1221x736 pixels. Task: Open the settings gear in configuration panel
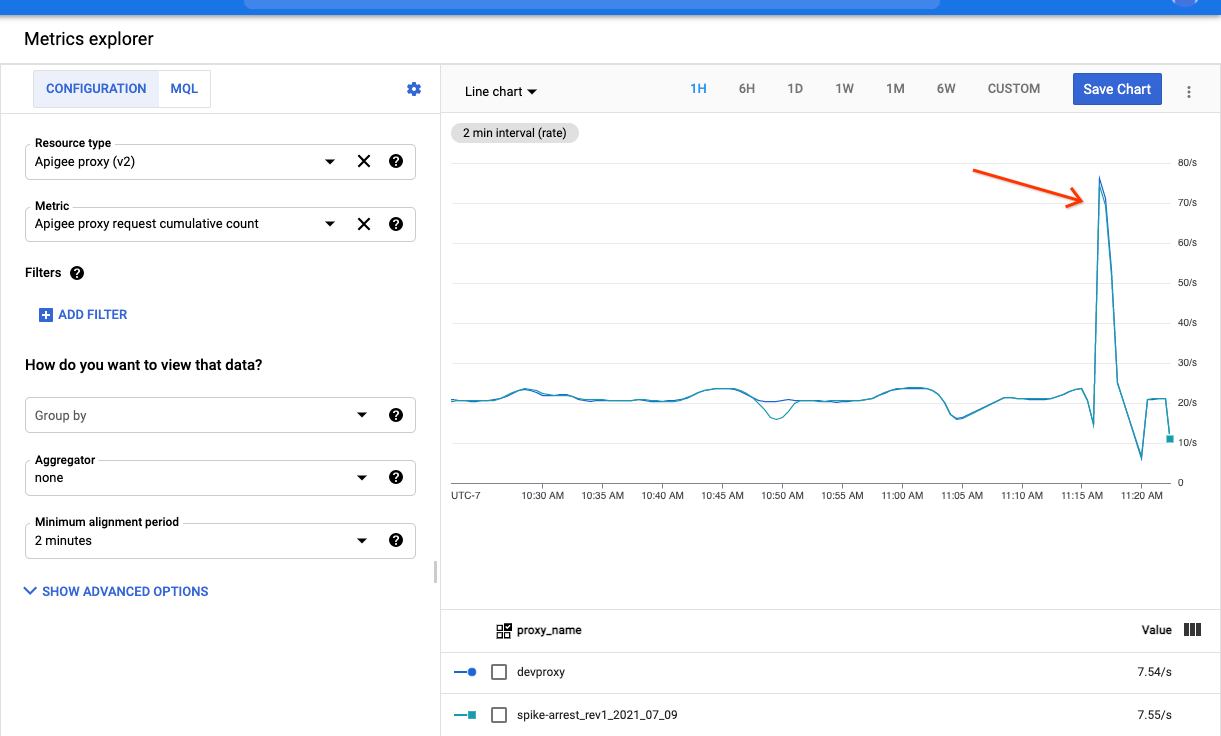[x=414, y=89]
